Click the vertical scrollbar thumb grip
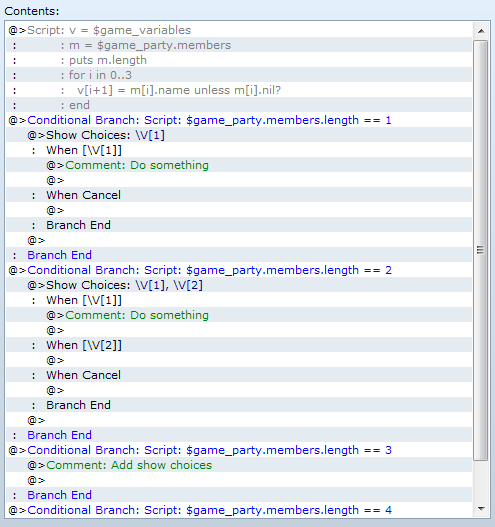This screenshot has height=527, width=495. 481,250
